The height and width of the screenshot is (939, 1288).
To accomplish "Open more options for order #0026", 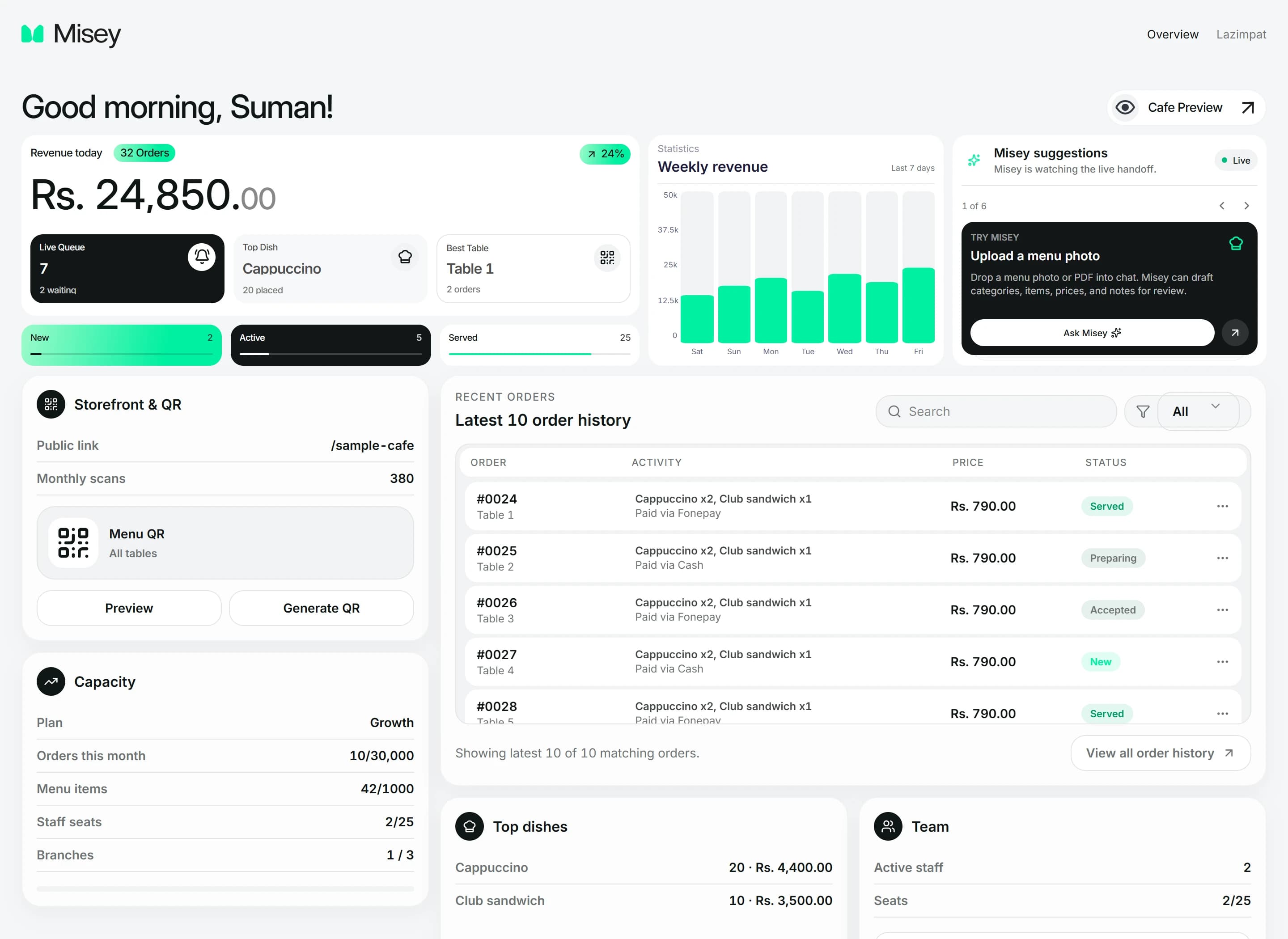I will [1223, 610].
